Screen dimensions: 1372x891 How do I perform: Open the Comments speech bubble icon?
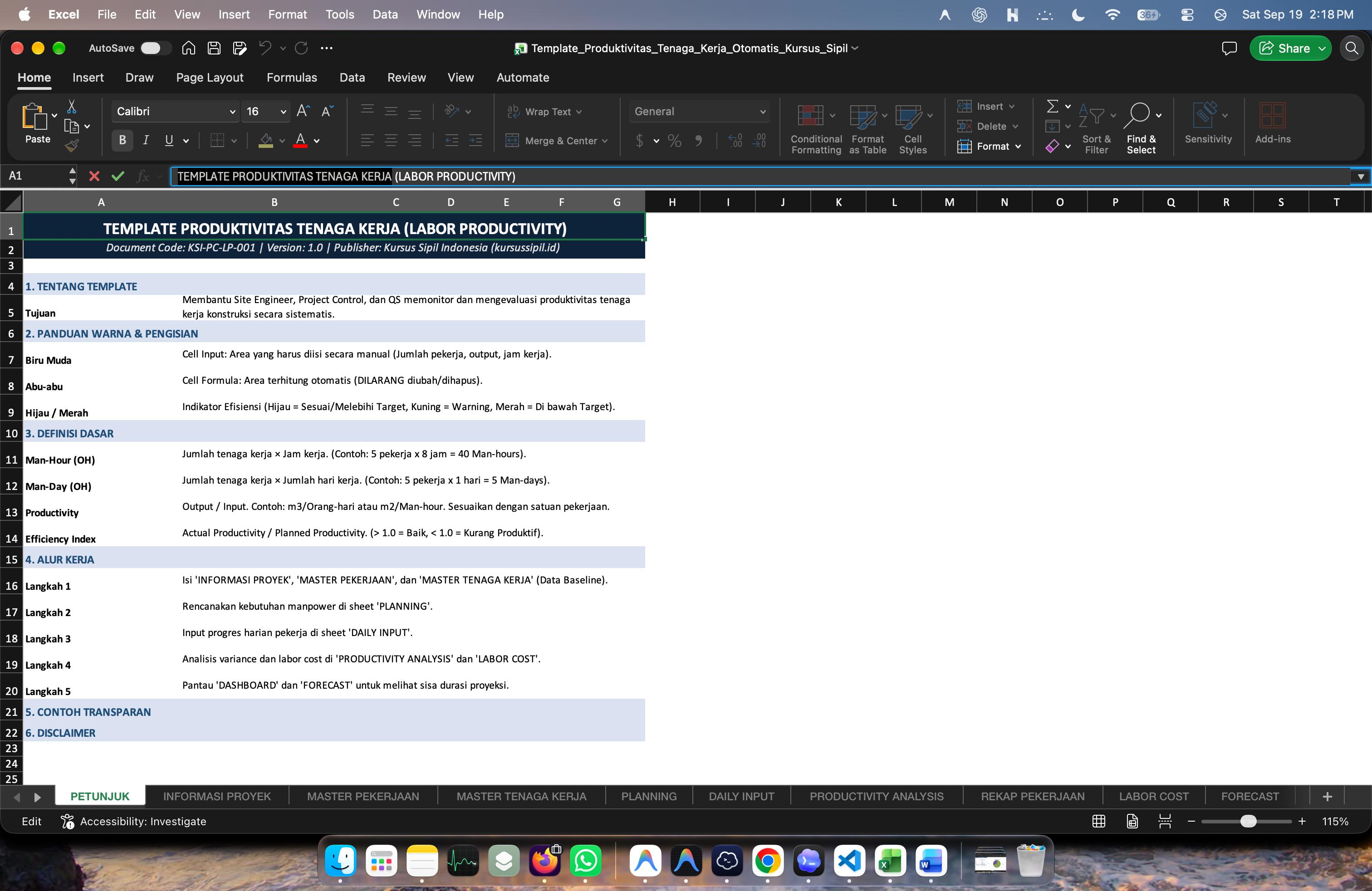(1229, 49)
